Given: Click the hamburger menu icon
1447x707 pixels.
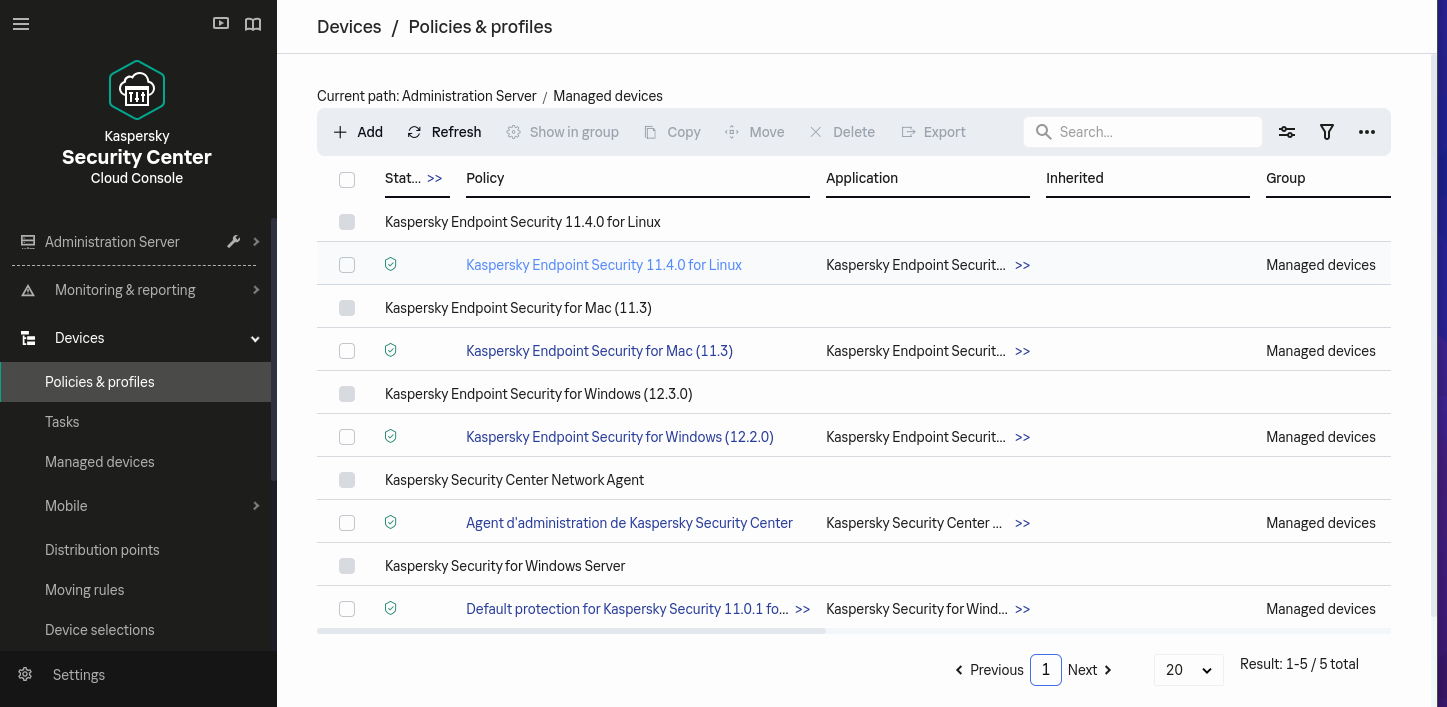Looking at the screenshot, I should tap(21, 24).
